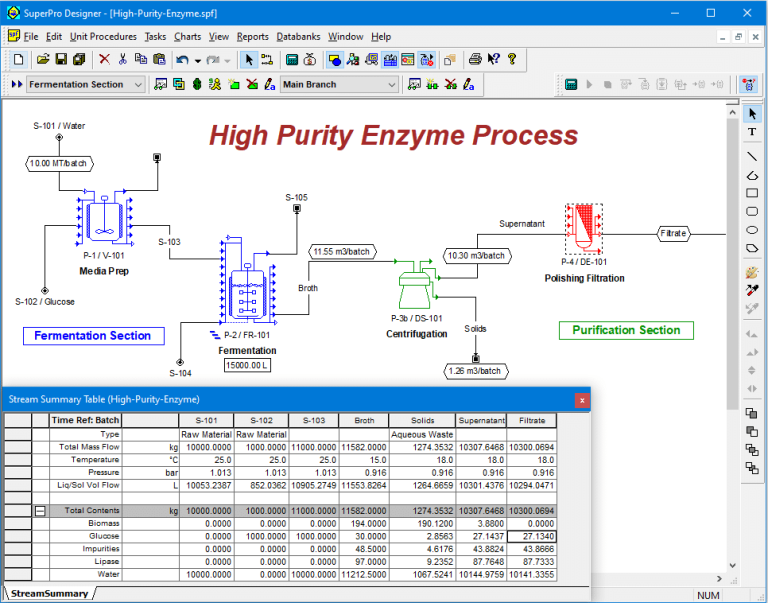Screen dimensions: 768x603
Task: Open the Main Branch dropdown
Action: click(339, 84)
